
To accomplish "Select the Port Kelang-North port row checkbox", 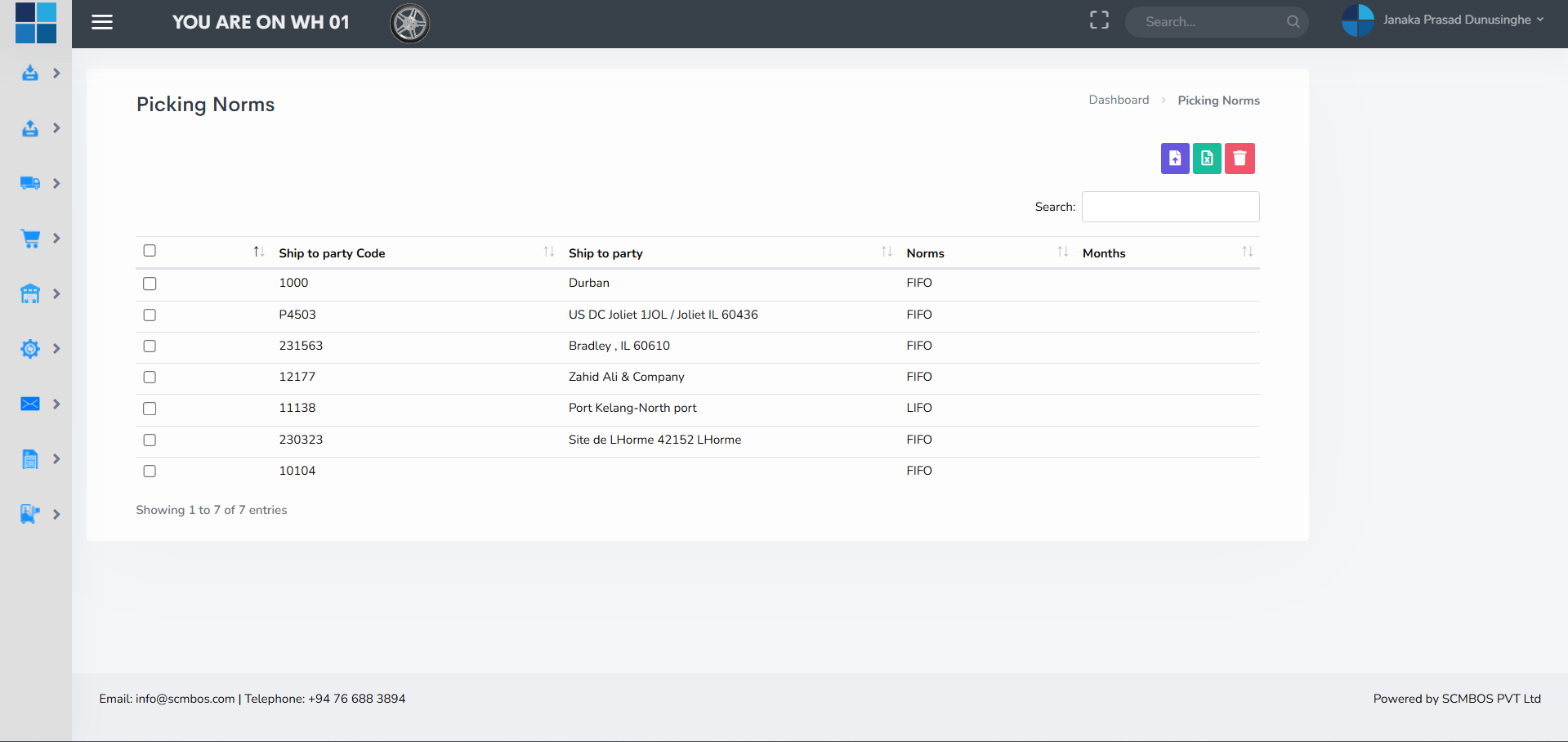I will [x=150, y=409].
